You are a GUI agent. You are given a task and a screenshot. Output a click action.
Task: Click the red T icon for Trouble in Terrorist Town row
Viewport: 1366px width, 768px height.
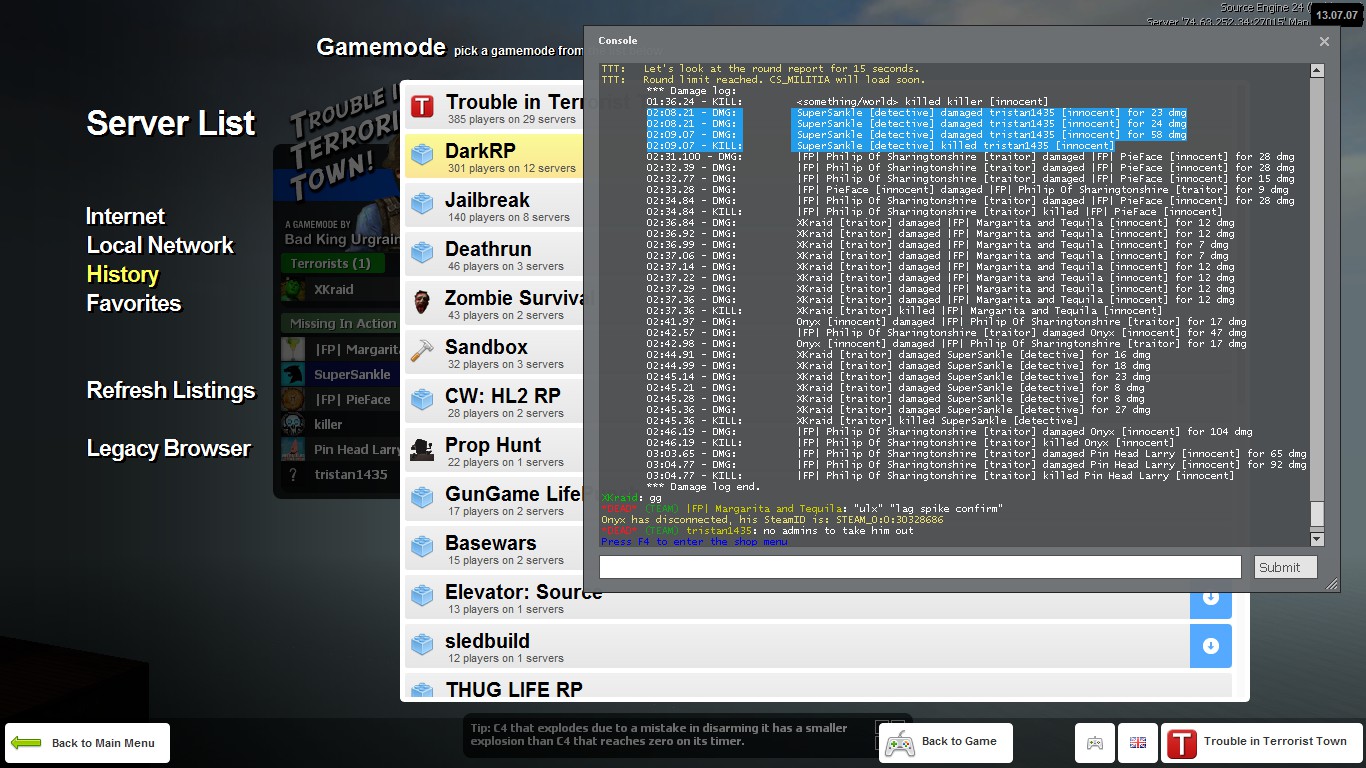[x=422, y=106]
